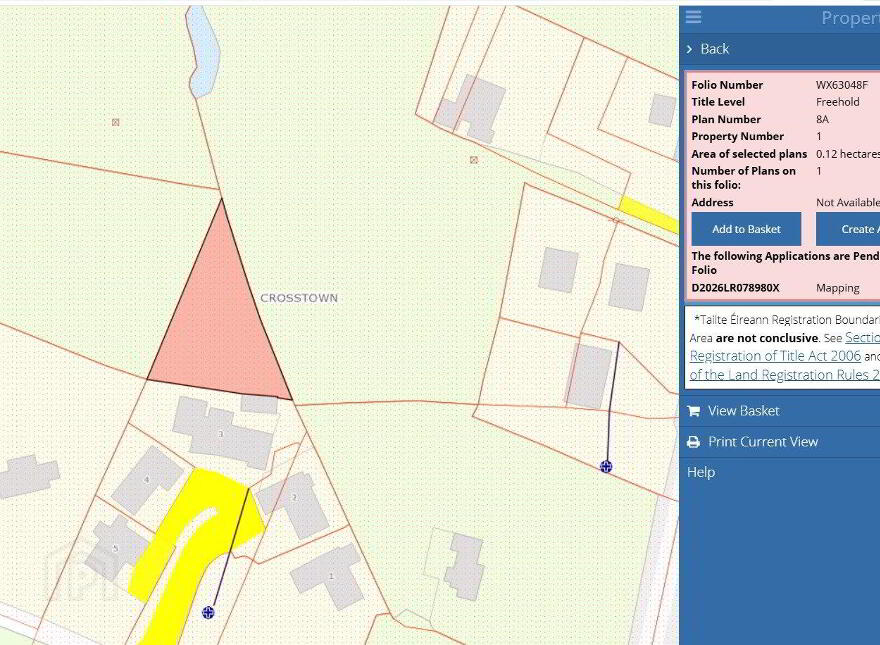Select the small crossed-square symbol in upper-left field
This screenshot has height=645, width=880.
(116, 122)
